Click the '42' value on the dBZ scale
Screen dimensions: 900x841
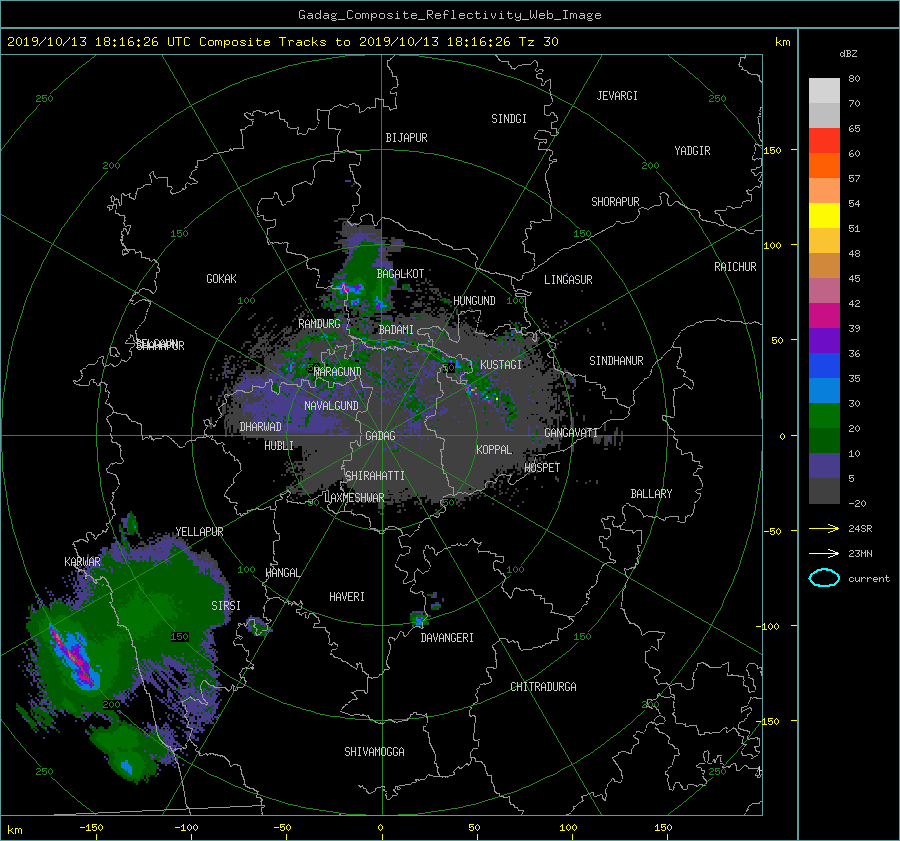point(854,304)
